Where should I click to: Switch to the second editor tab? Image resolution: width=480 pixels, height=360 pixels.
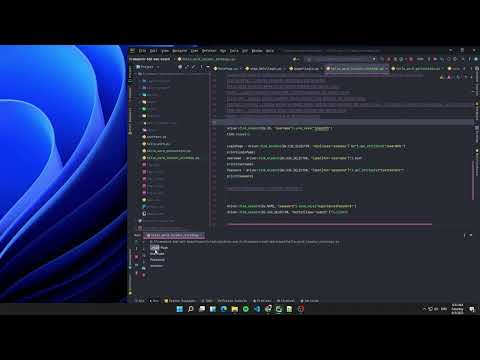tap(266, 69)
